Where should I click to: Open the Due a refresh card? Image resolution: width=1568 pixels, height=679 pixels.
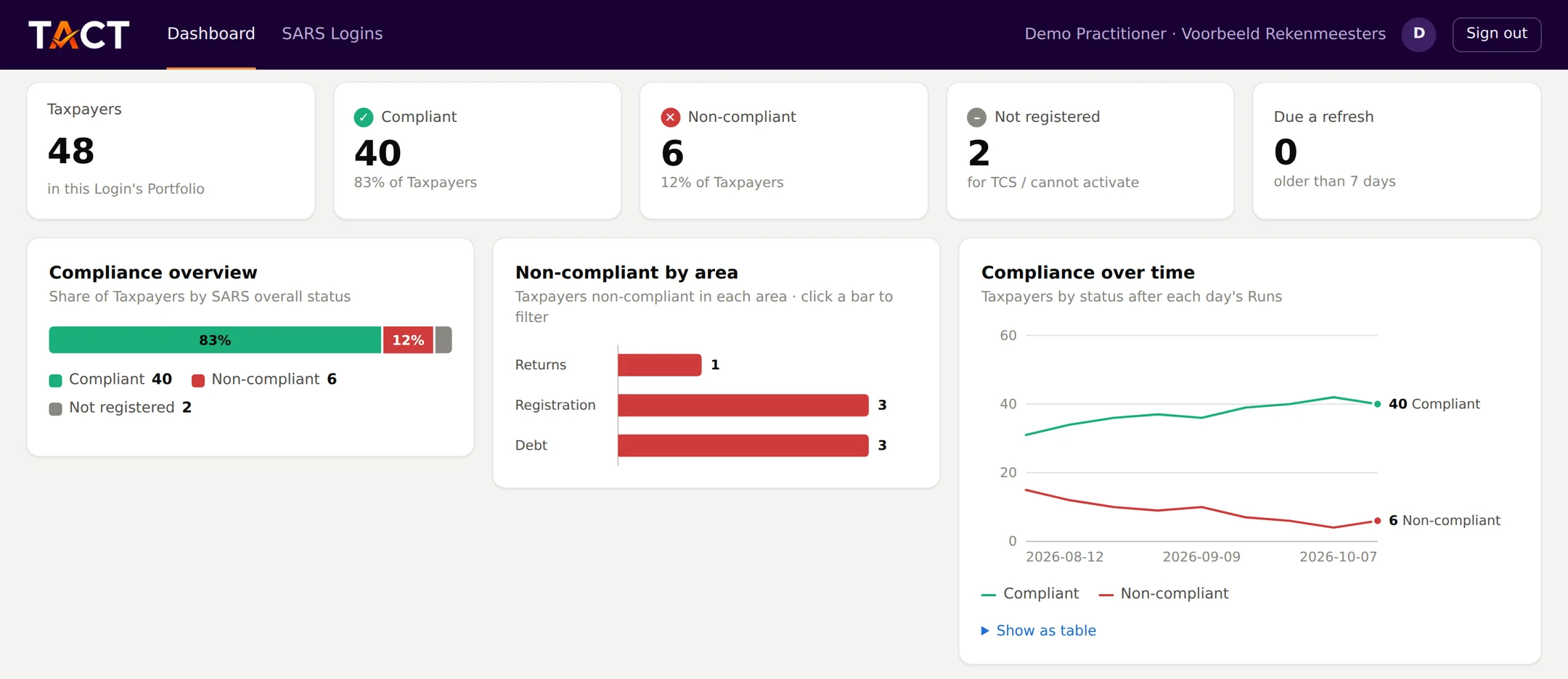pos(1396,150)
